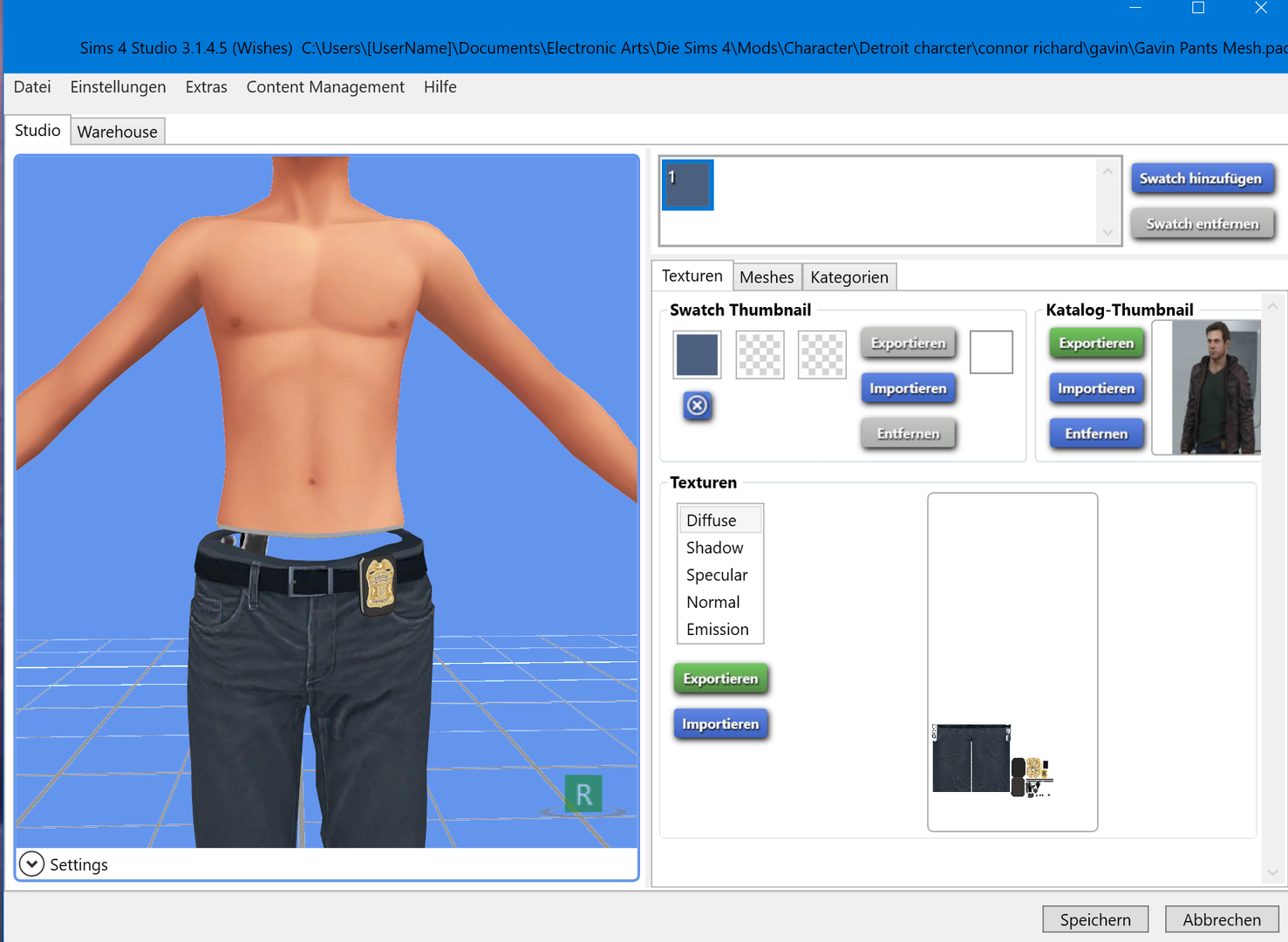Export the selected texture with green Exportieren
1288x942 pixels.
pos(720,679)
